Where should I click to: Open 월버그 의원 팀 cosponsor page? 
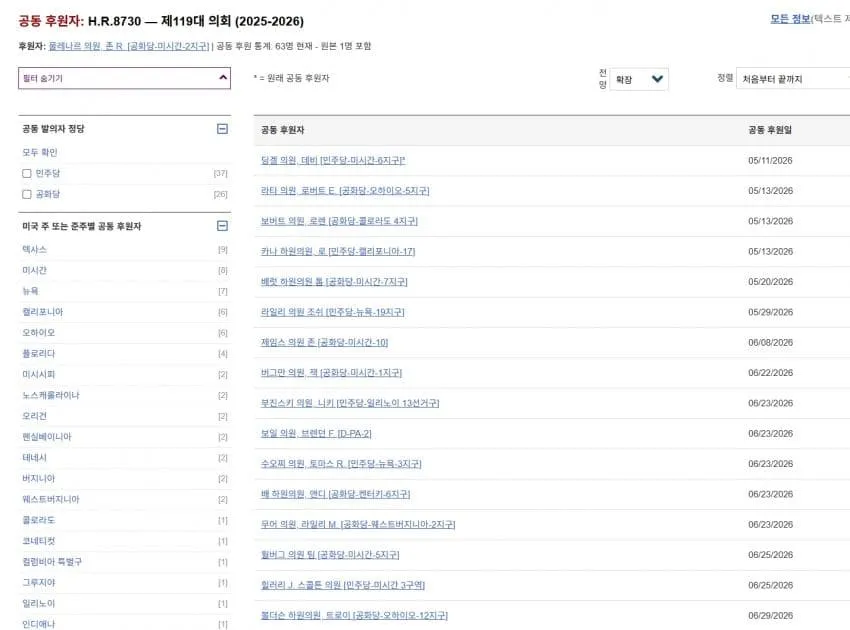coord(330,555)
